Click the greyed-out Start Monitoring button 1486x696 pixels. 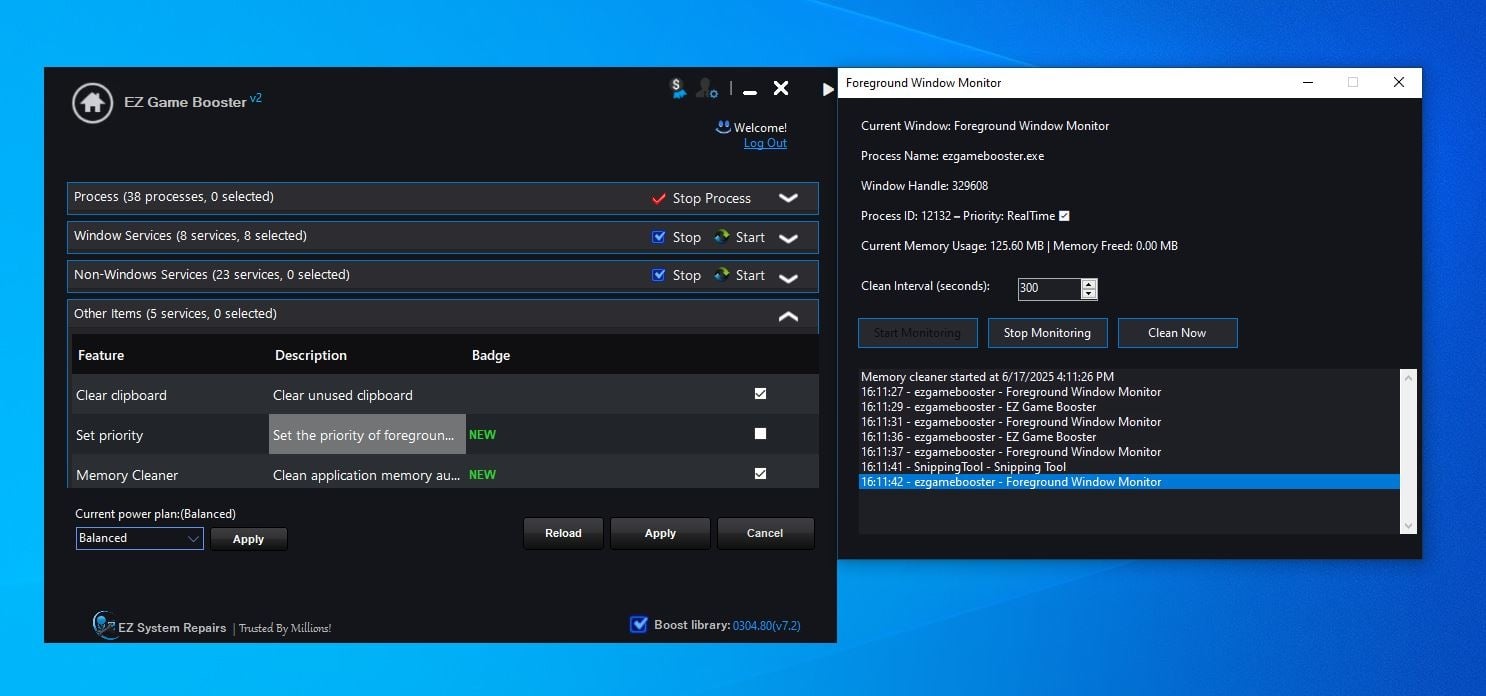point(917,333)
